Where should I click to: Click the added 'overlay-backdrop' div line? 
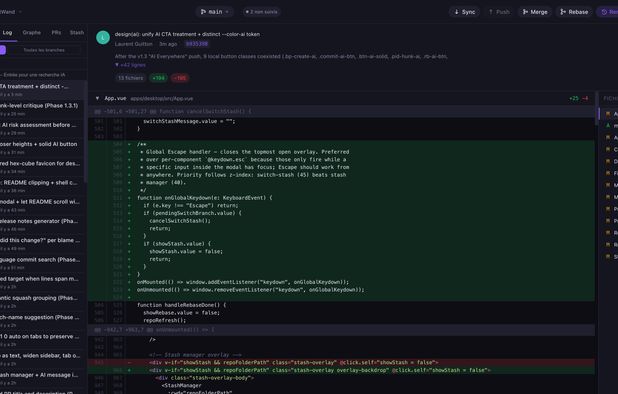click(341, 370)
